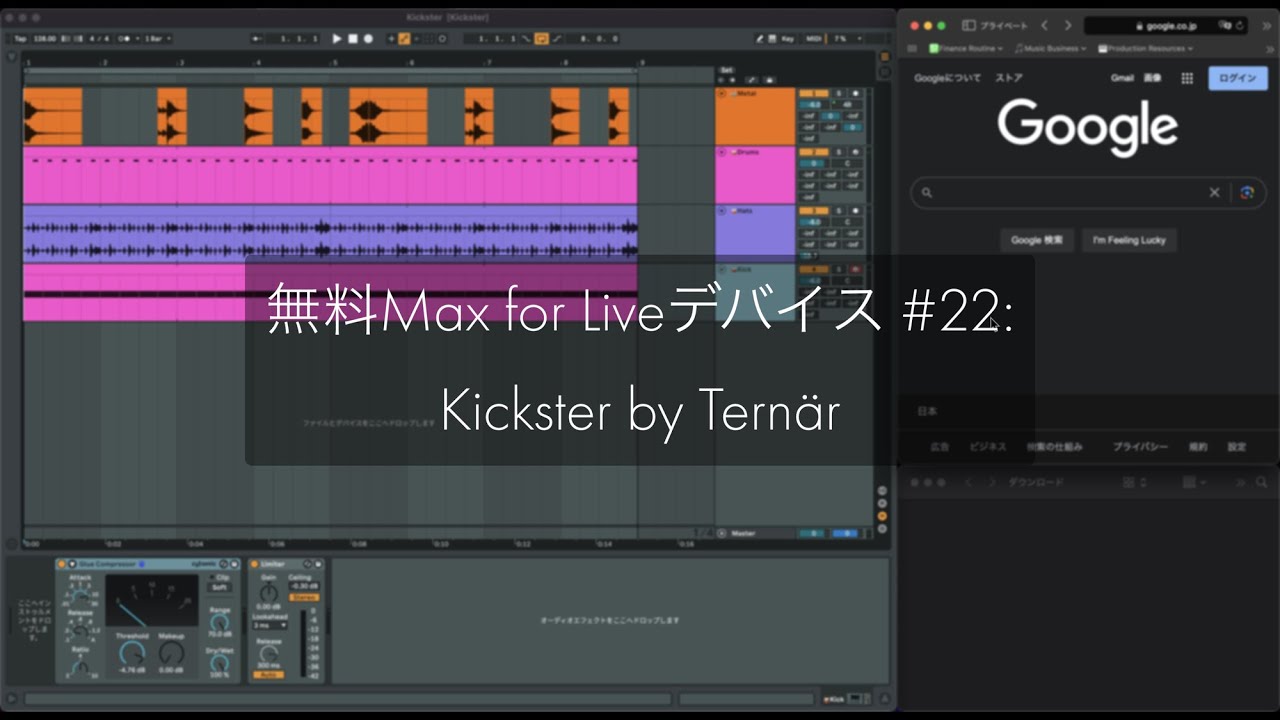This screenshot has width=1280, height=720.
Task: Open the Googleについて link
Action: click(x=947, y=78)
